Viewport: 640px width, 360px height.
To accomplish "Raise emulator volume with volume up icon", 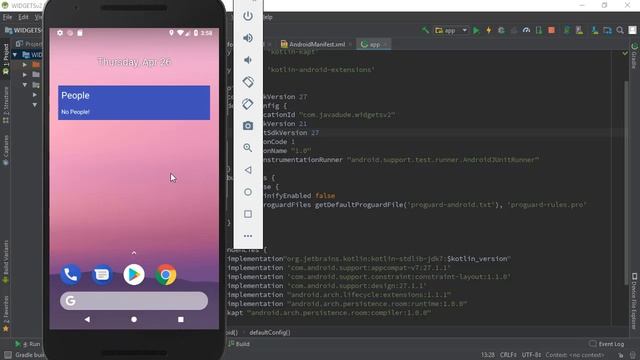I will coord(248,38).
